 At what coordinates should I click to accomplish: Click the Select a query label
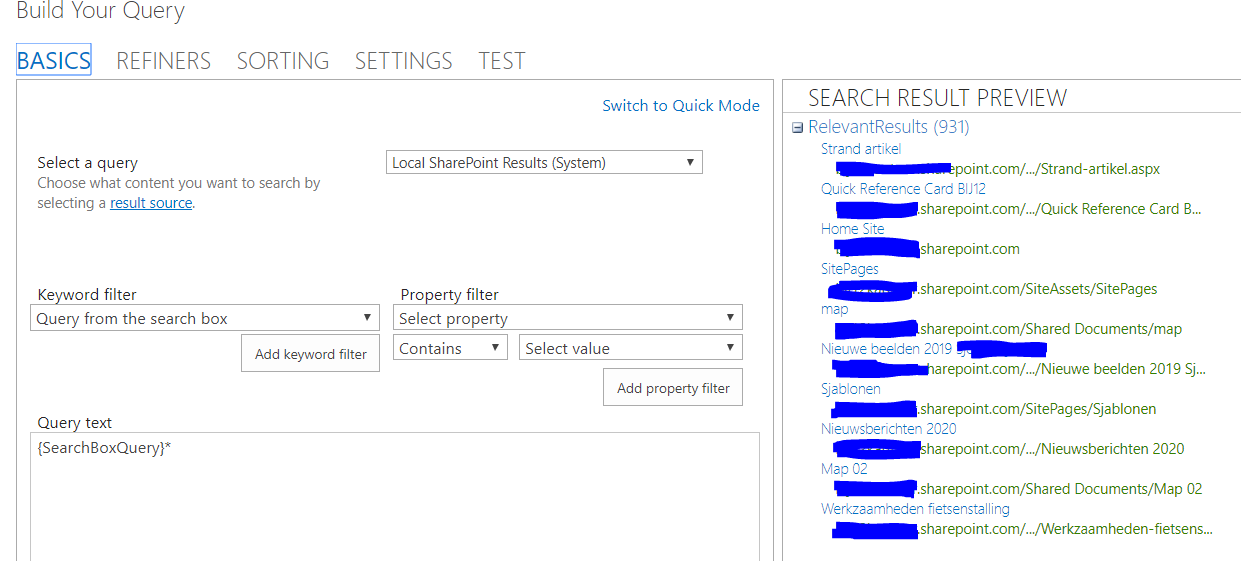point(88,163)
